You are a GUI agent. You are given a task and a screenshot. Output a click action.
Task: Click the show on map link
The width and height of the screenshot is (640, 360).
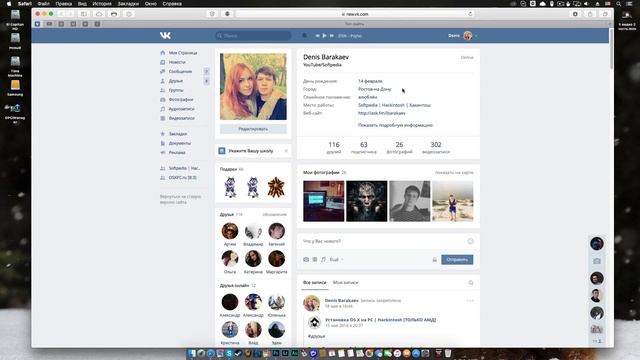pos(454,173)
